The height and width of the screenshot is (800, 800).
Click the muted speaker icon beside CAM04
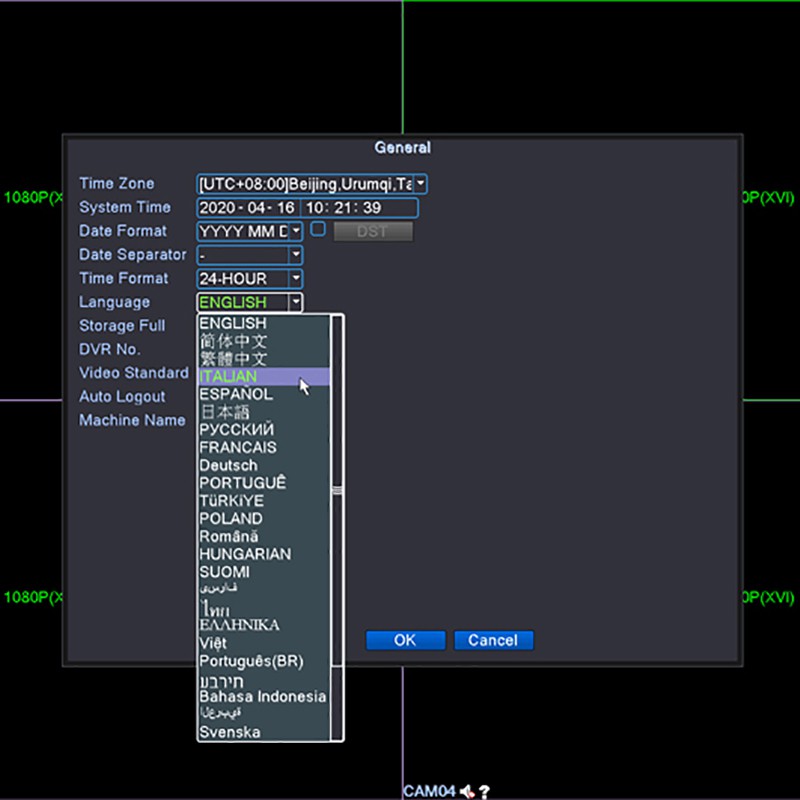coord(467,792)
